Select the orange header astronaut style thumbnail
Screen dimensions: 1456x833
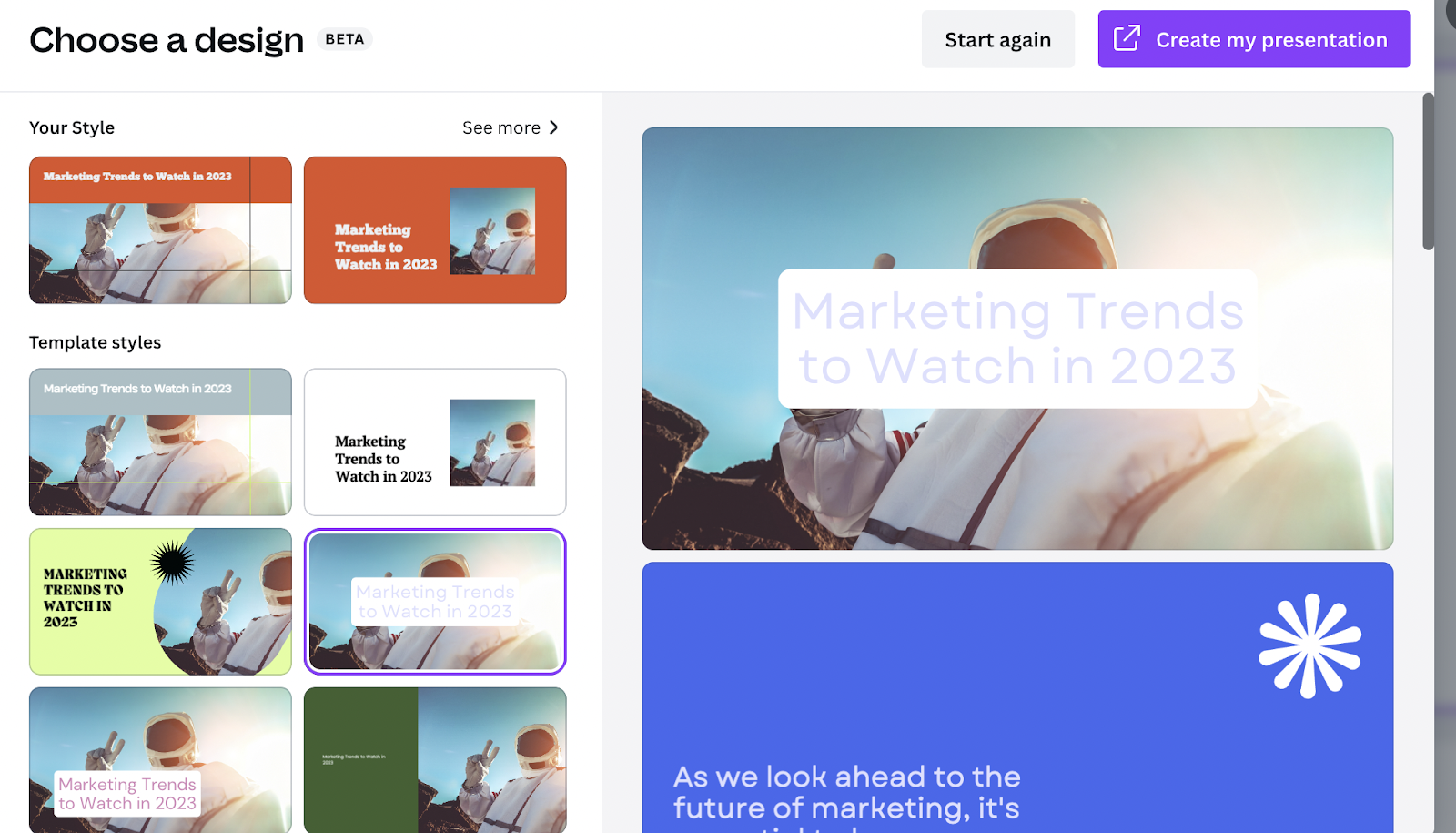tap(160, 230)
